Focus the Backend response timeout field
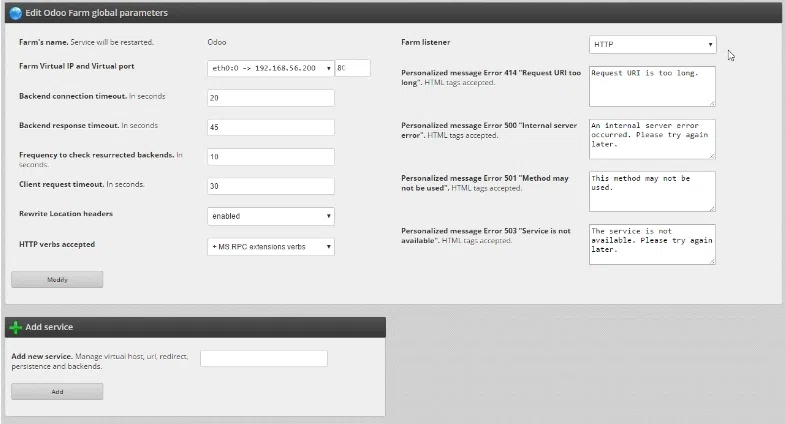This screenshot has width=785, height=424. click(270, 127)
